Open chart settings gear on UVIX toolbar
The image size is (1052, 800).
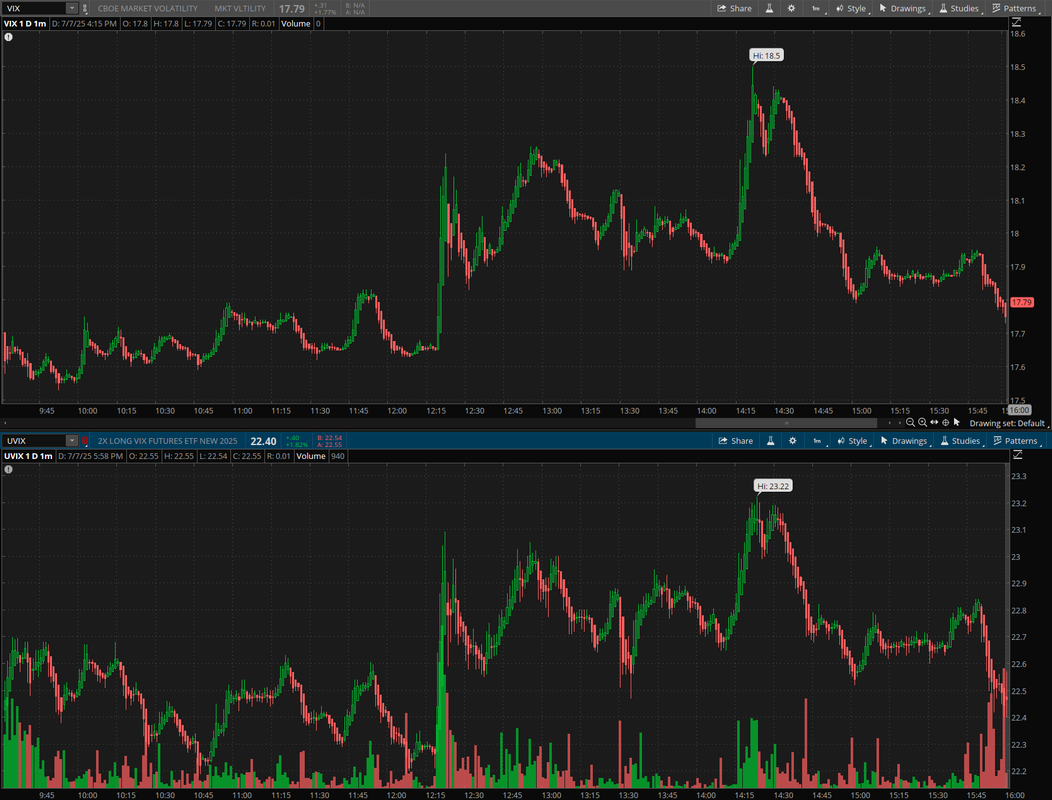[x=792, y=440]
